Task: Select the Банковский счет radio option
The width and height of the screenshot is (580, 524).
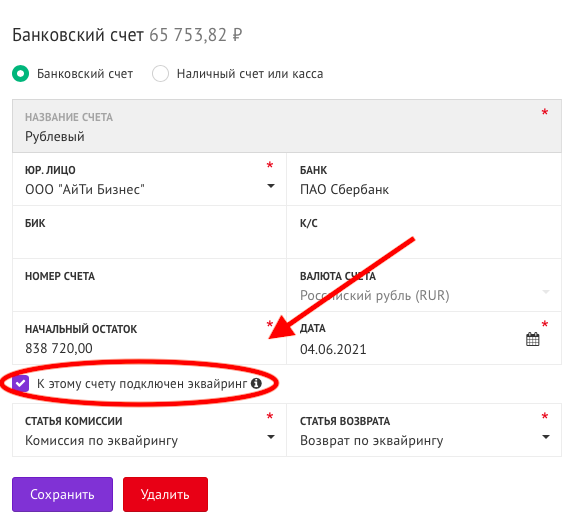Action: click(x=20, y=74)
